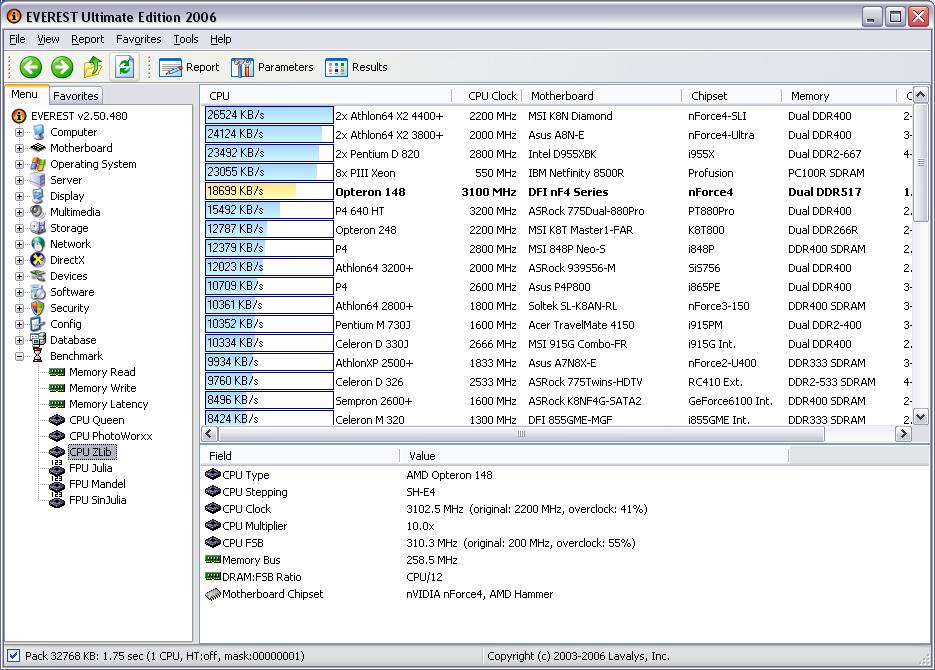Select the Storage tree icon
The width and height of the screenshot is (935, 670).
[x=38, y=228]
